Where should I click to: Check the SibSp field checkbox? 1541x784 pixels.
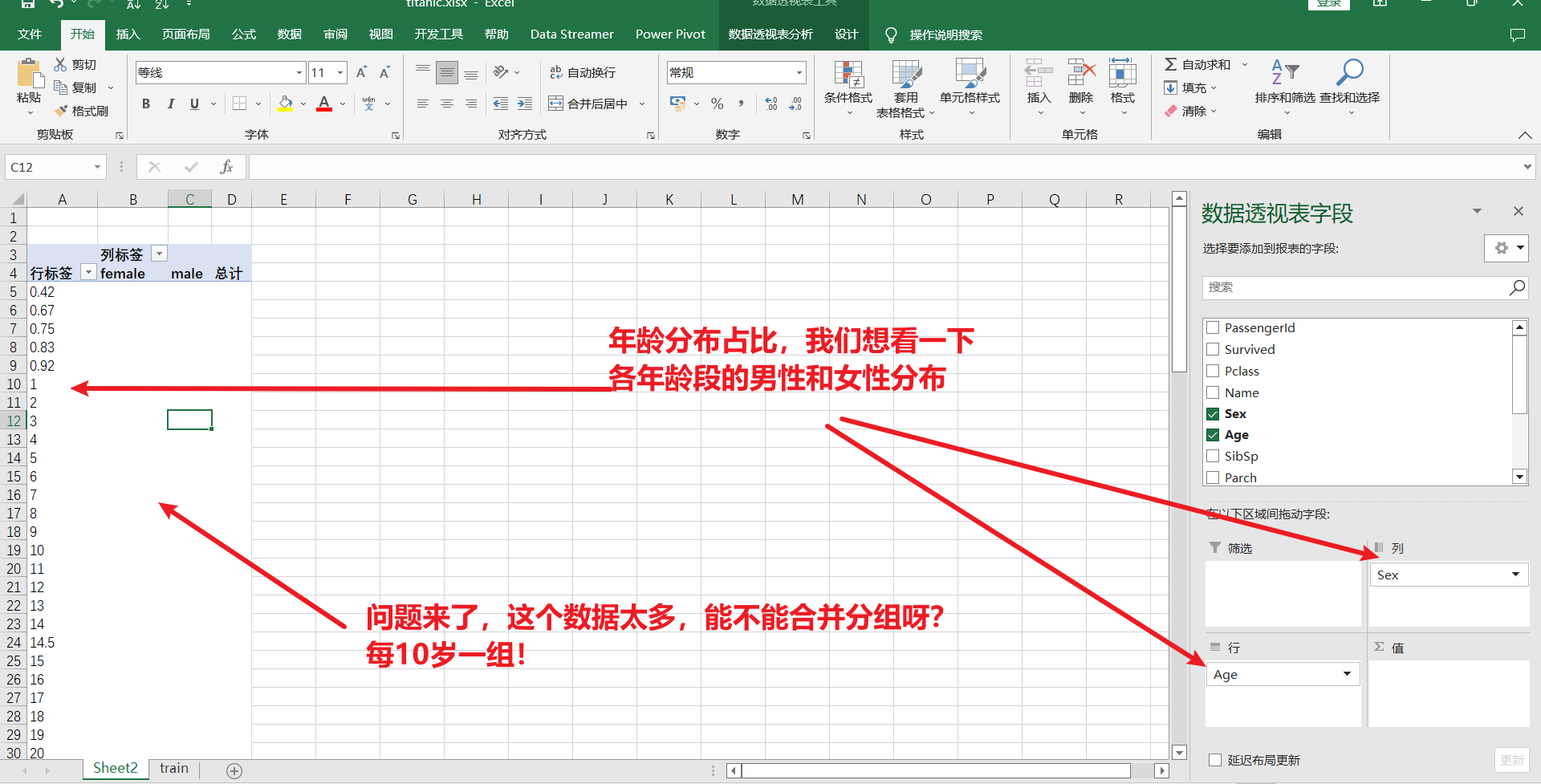(1213, 456)
